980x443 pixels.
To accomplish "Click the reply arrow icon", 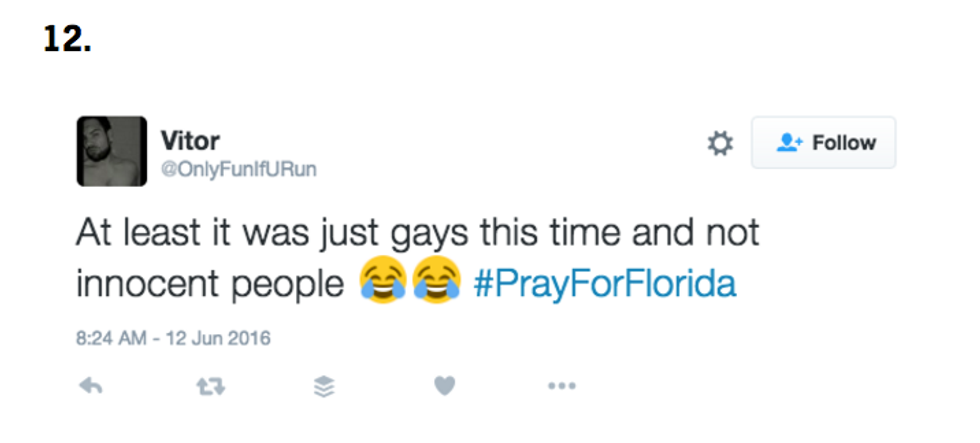I will 91,386.
